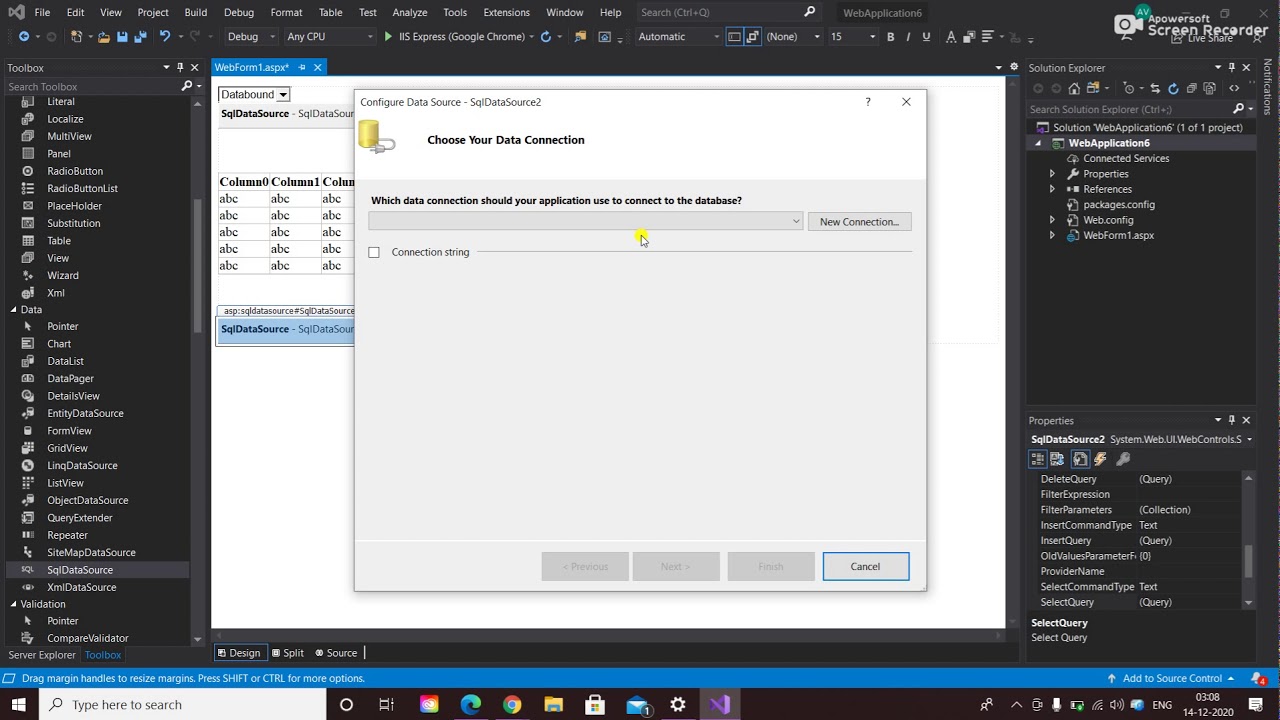This screenshot has height=720, width=1280.
Task: Click Refresh icon in Solution Explorer
Action: click(1173, 88)
